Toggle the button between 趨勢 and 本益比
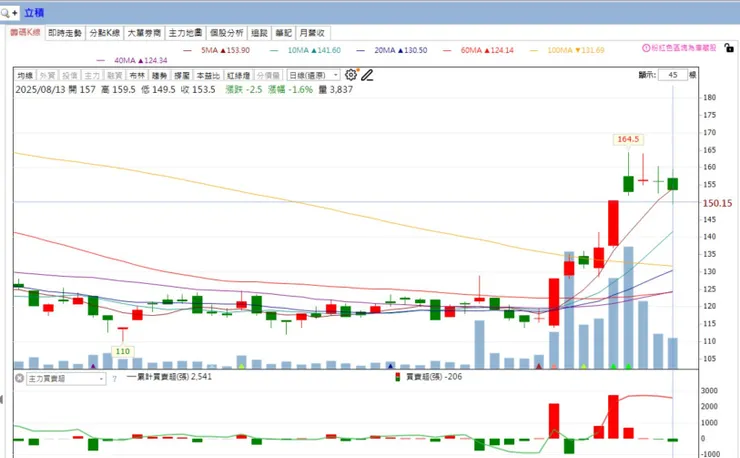This screenshot has height=458, width=740. [182, 76]
